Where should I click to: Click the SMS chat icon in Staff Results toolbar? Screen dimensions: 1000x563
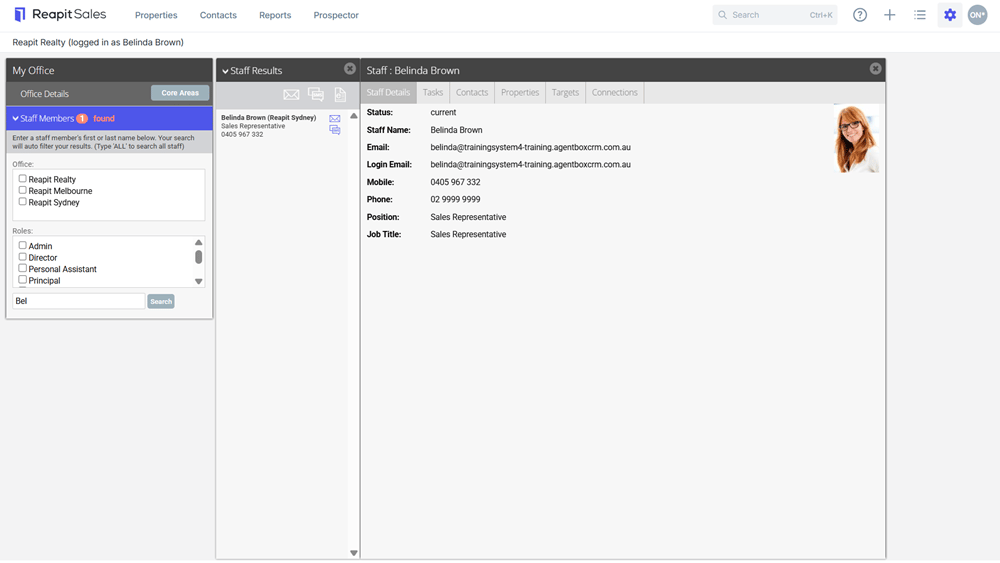coord(316,94)
